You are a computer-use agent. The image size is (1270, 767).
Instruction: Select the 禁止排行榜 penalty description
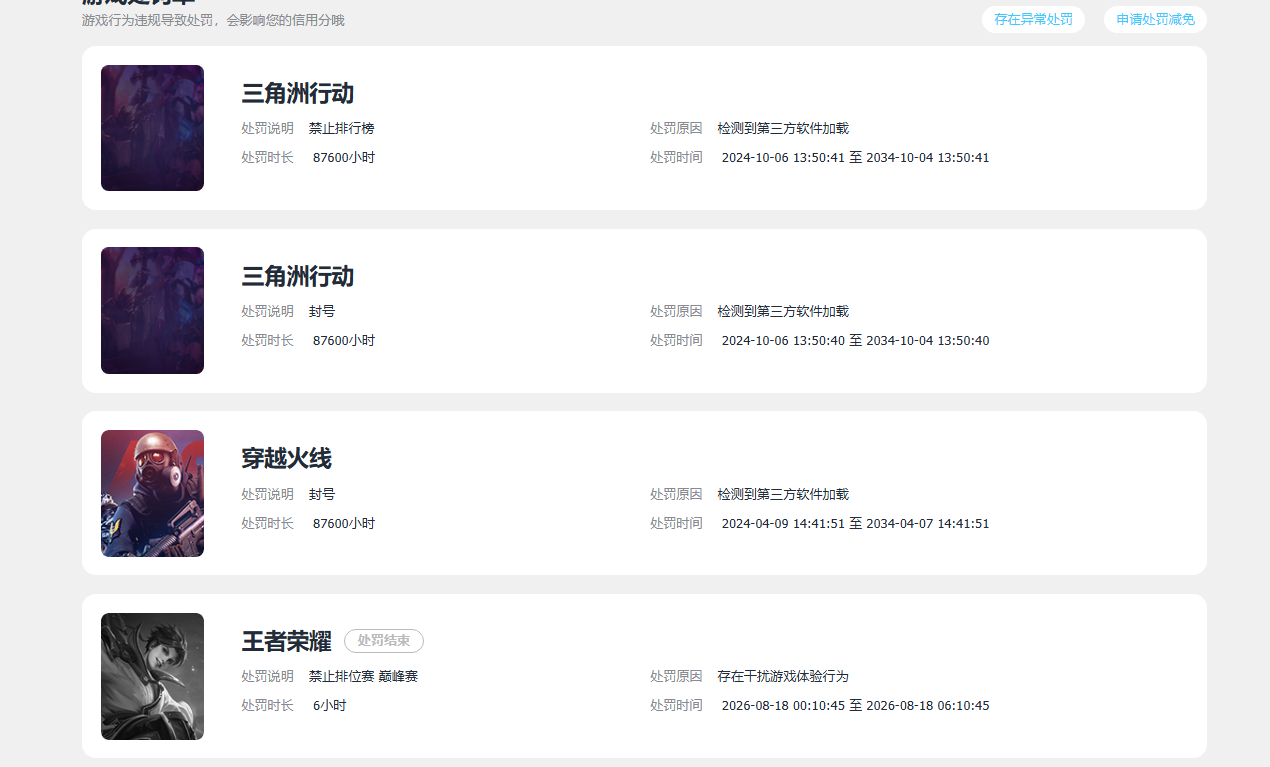point(341,128)
